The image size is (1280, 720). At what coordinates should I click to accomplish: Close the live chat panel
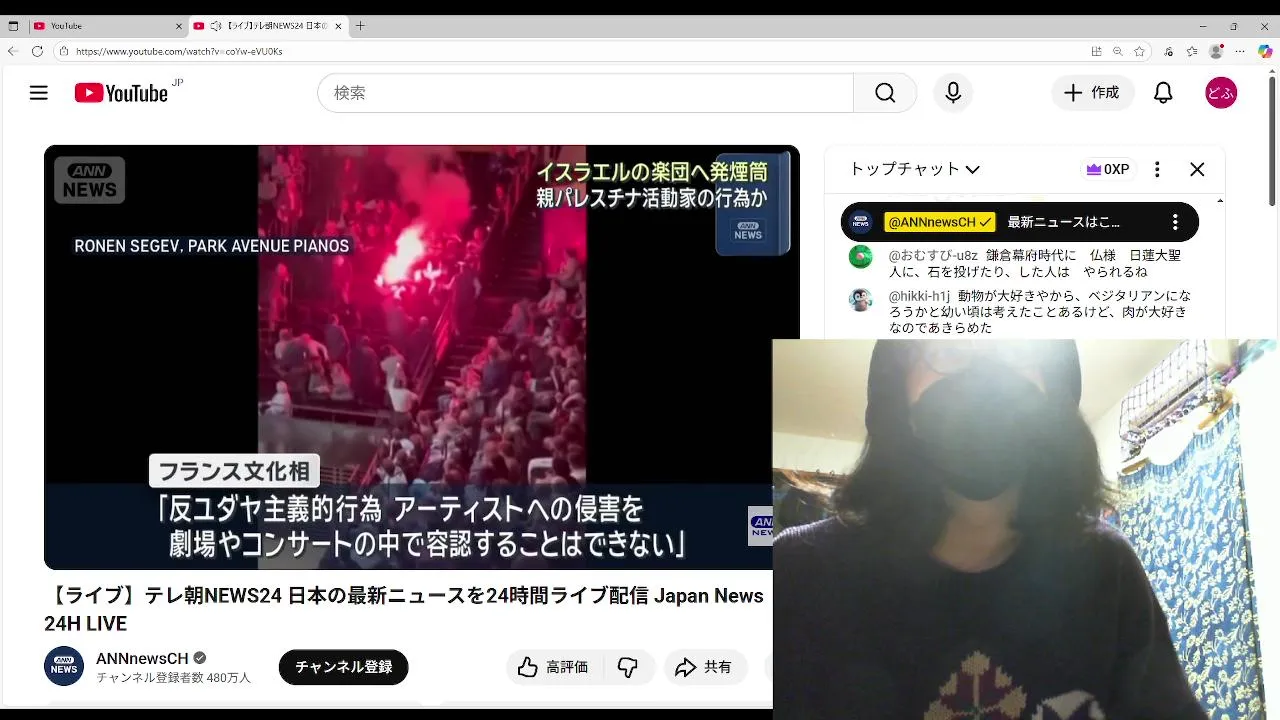1197,169
